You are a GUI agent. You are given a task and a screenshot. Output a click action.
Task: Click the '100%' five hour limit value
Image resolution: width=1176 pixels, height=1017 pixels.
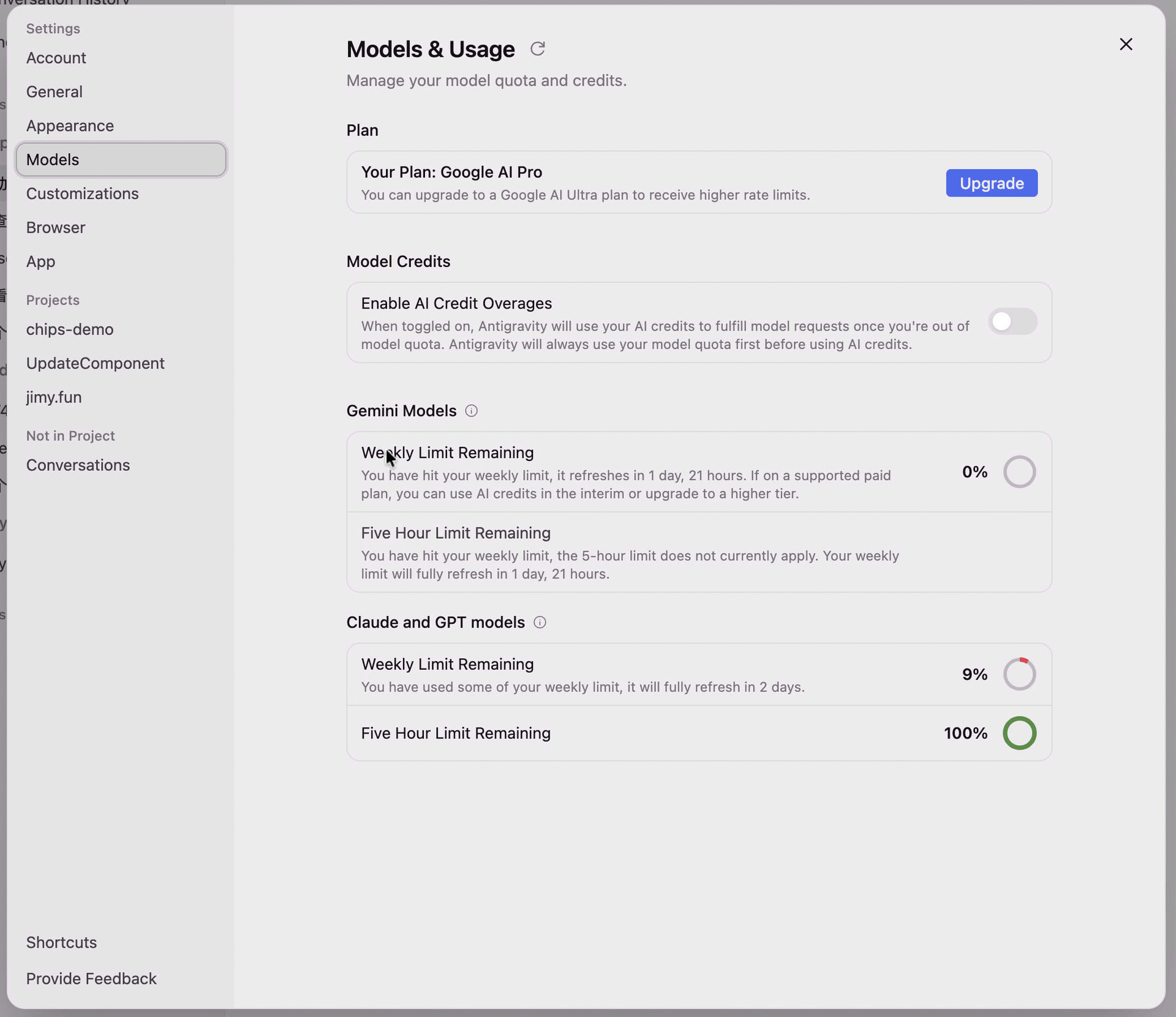[x=965, y=734]
